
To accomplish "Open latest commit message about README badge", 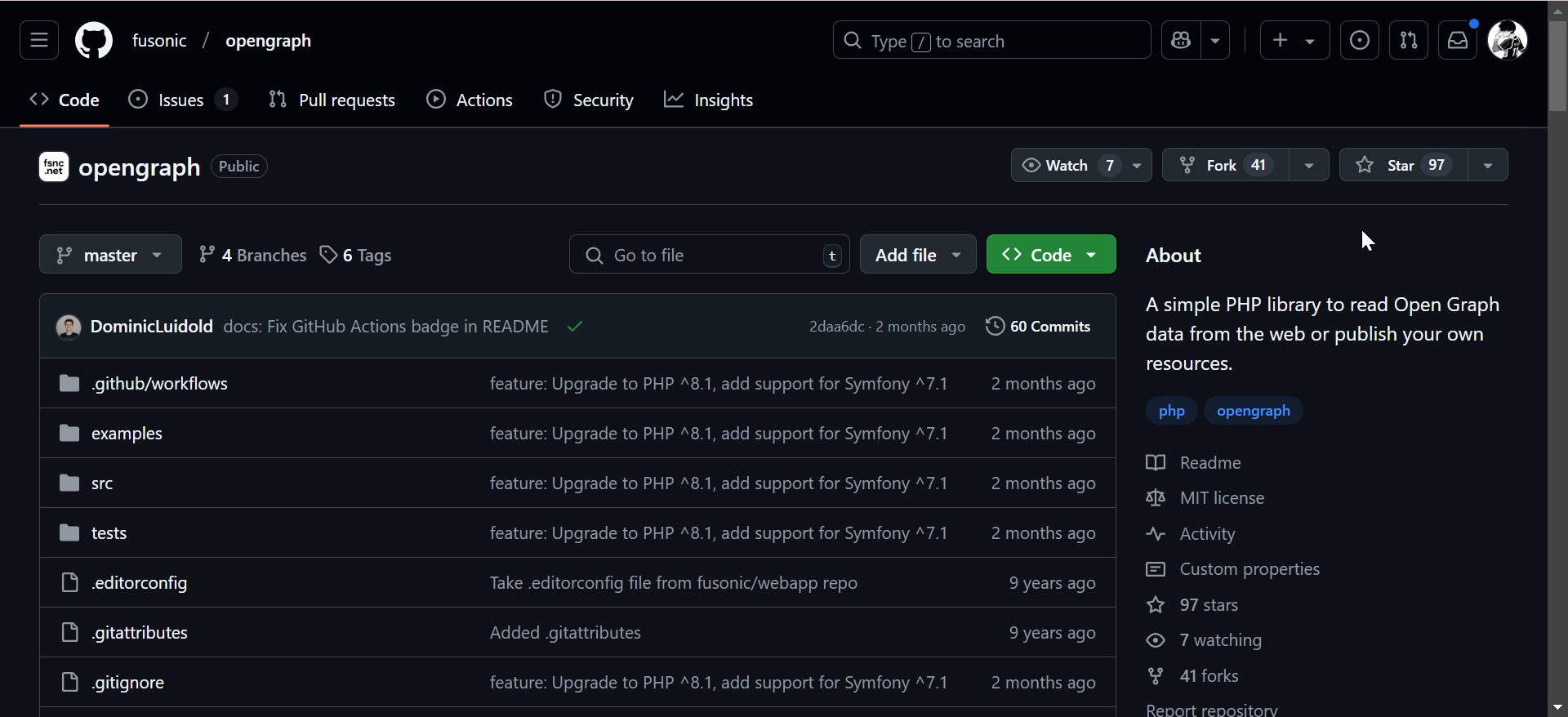I will coord(385,326).
